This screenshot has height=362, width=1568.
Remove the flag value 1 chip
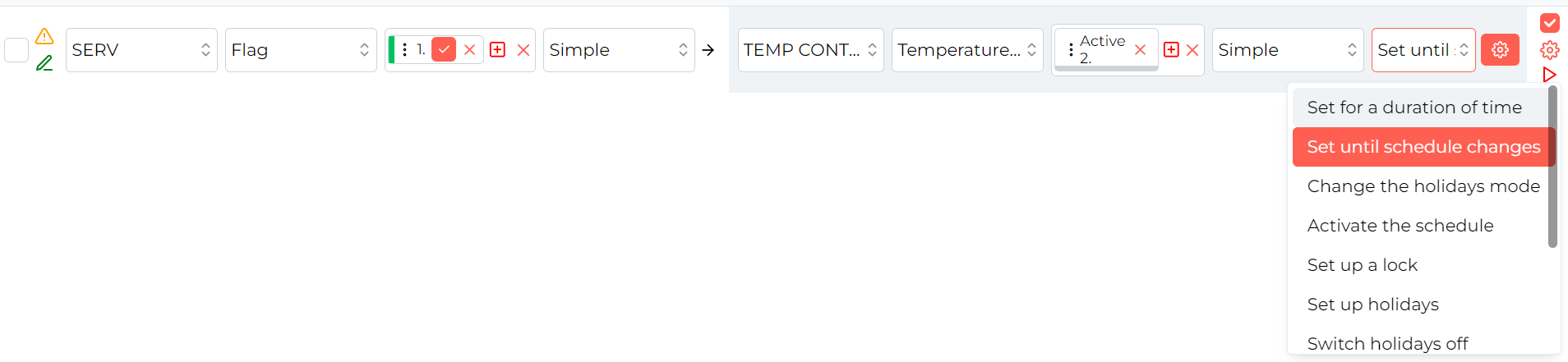tap(469, 50)
